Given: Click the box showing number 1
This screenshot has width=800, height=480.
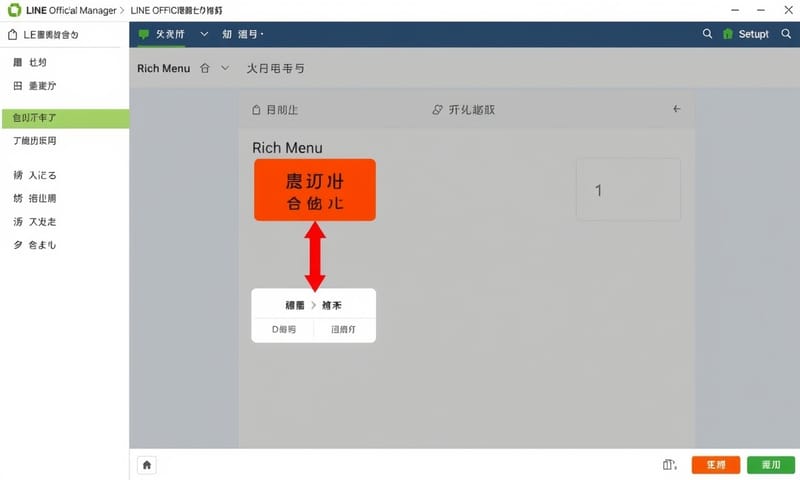Looking at the screenshot, I should point(629,190).
